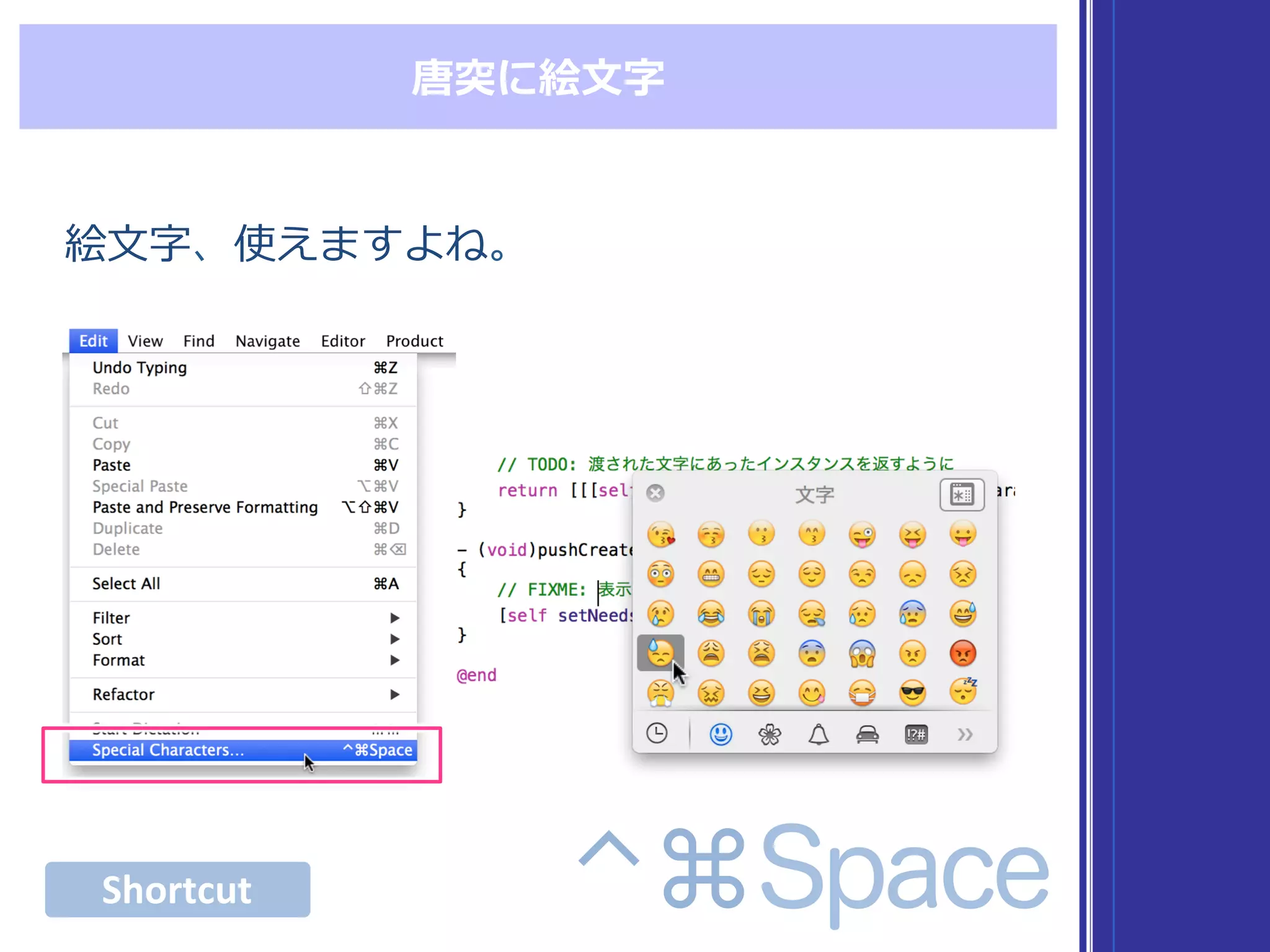Click the greyed Cut menu item

click(x=243, y=423)
